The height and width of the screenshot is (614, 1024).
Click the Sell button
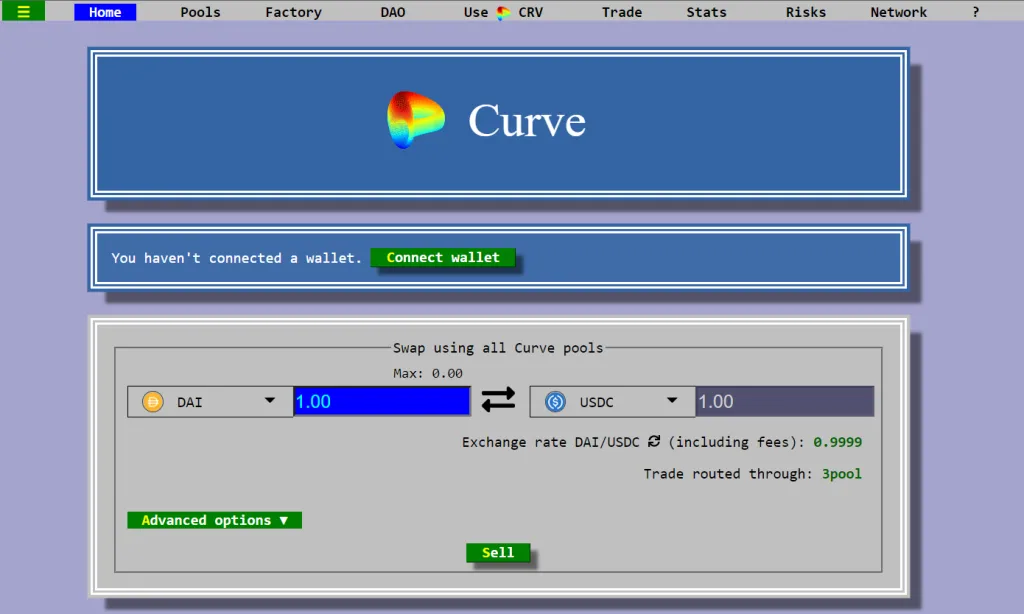[x=498, y=553]
